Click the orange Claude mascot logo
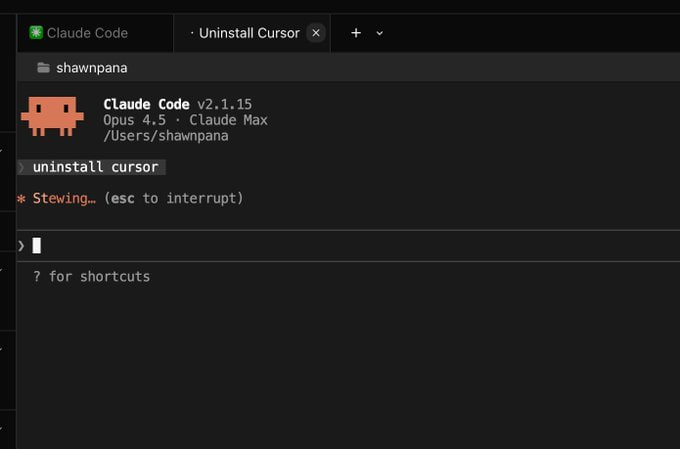This screenshot has height=449, width=680. (x=52, y=116)
